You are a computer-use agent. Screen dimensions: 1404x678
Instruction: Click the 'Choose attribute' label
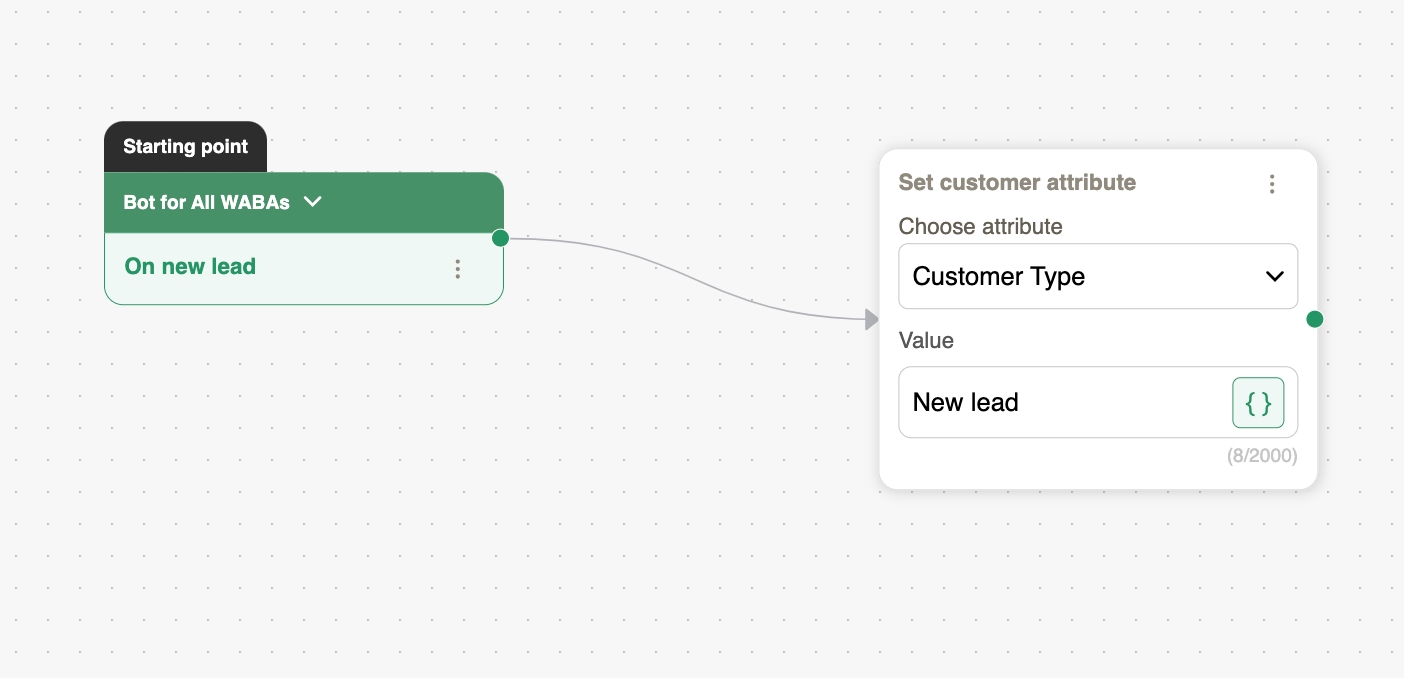tap(980, 227)
